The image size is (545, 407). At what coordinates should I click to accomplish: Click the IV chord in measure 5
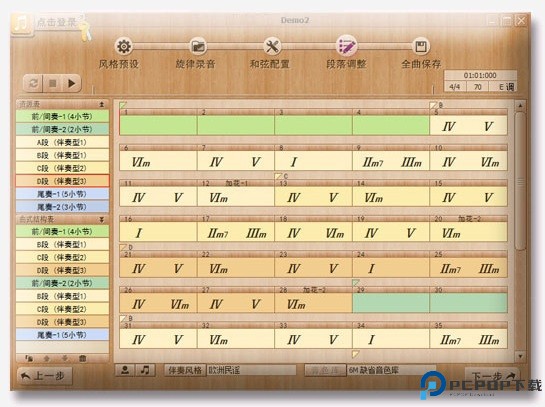449,127
